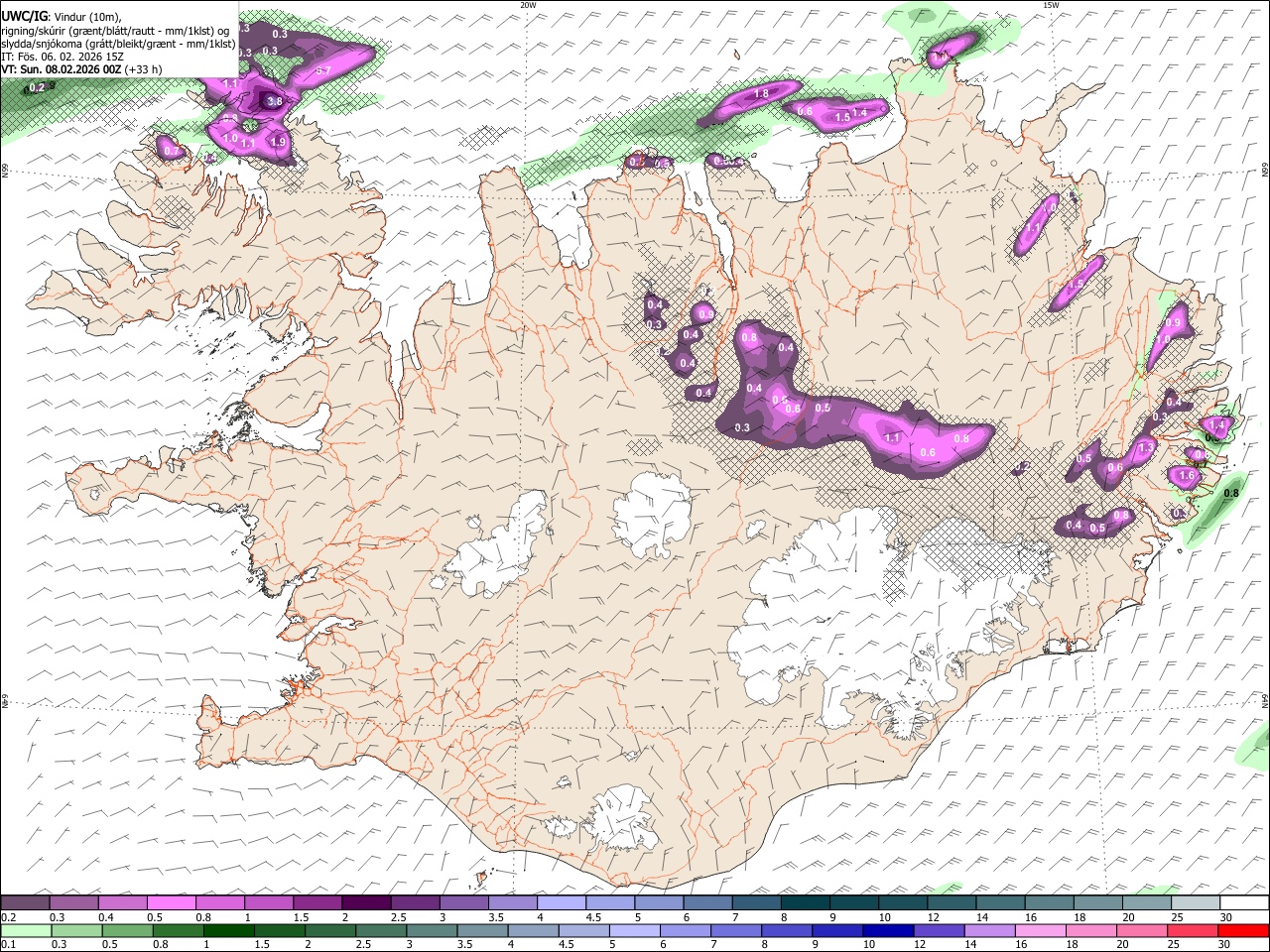Pick the dark navy 10–12 bottom-row swatch
This screenshot has height=952, width=1270.
(888, 930)
